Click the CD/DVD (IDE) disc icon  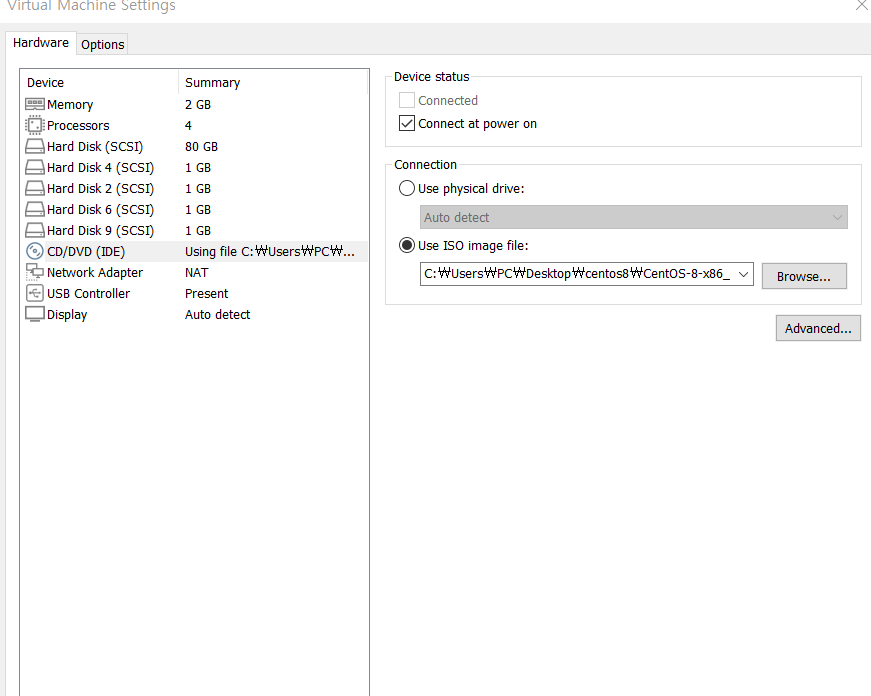point(34,251)
